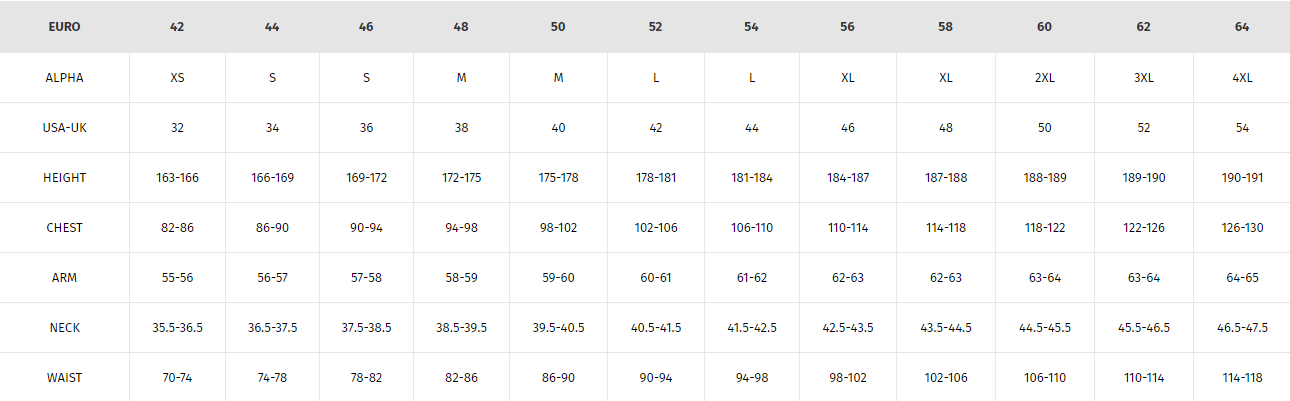Click the EURO header cell
The width and height of the screenshot is (1290, 401).
pyautogui.click(x=64, y=27)
